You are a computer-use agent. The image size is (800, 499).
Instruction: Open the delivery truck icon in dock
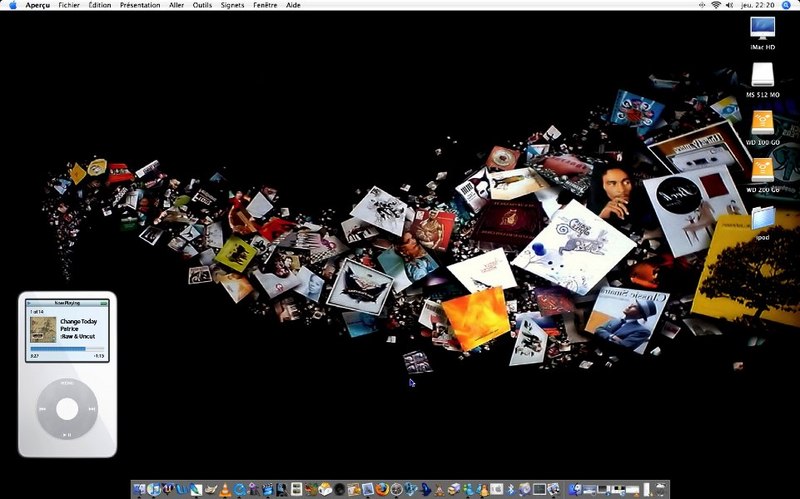(454, 489)
